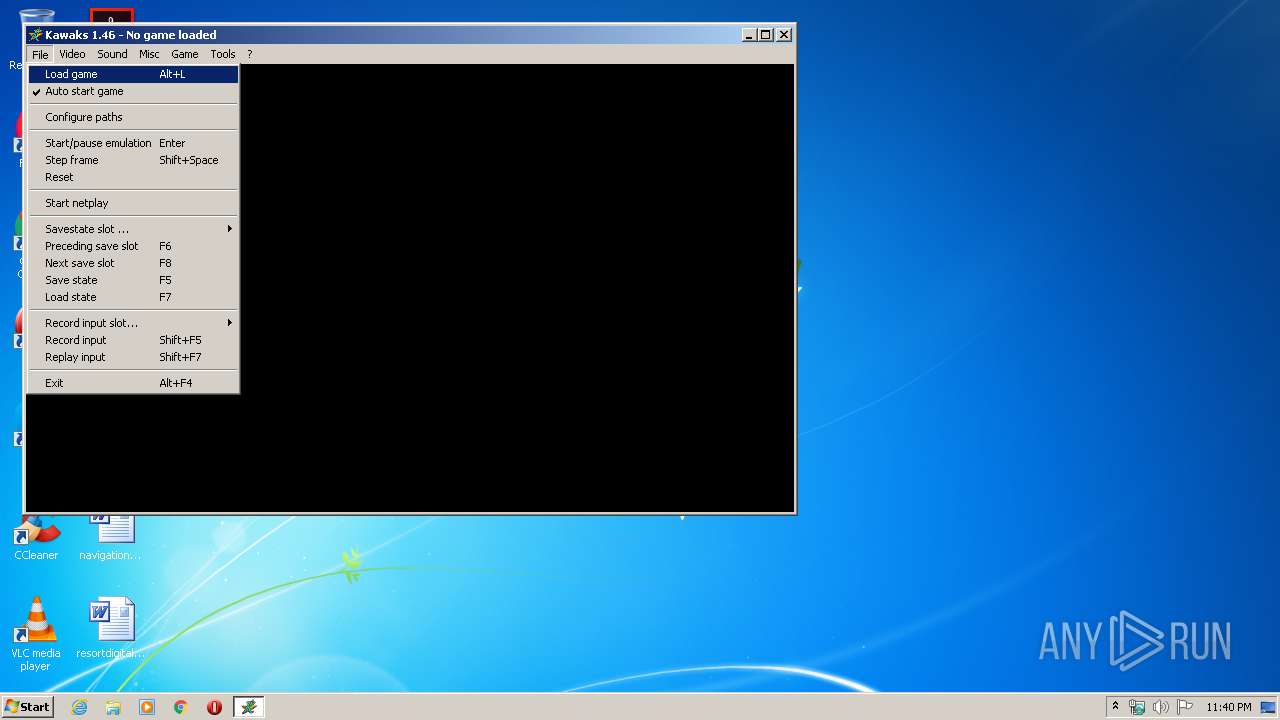Open the Game menu
The image size is (1280, 720).
tap(185, 54)
